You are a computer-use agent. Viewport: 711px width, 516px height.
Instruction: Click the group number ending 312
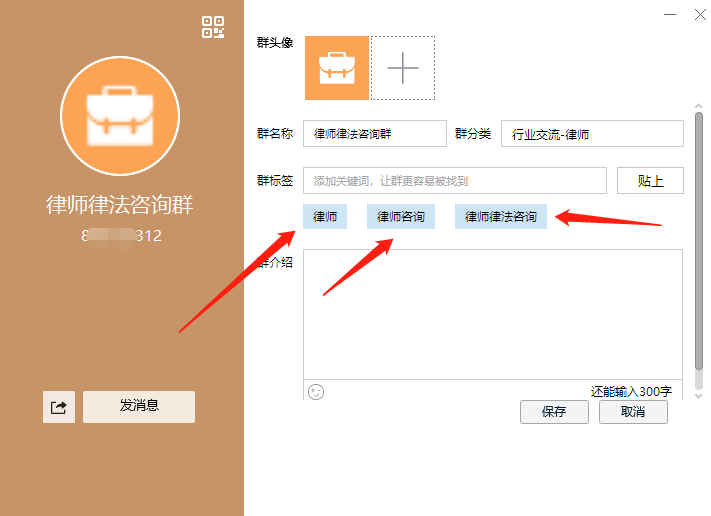pyautogui.click(x=121, y=236)
